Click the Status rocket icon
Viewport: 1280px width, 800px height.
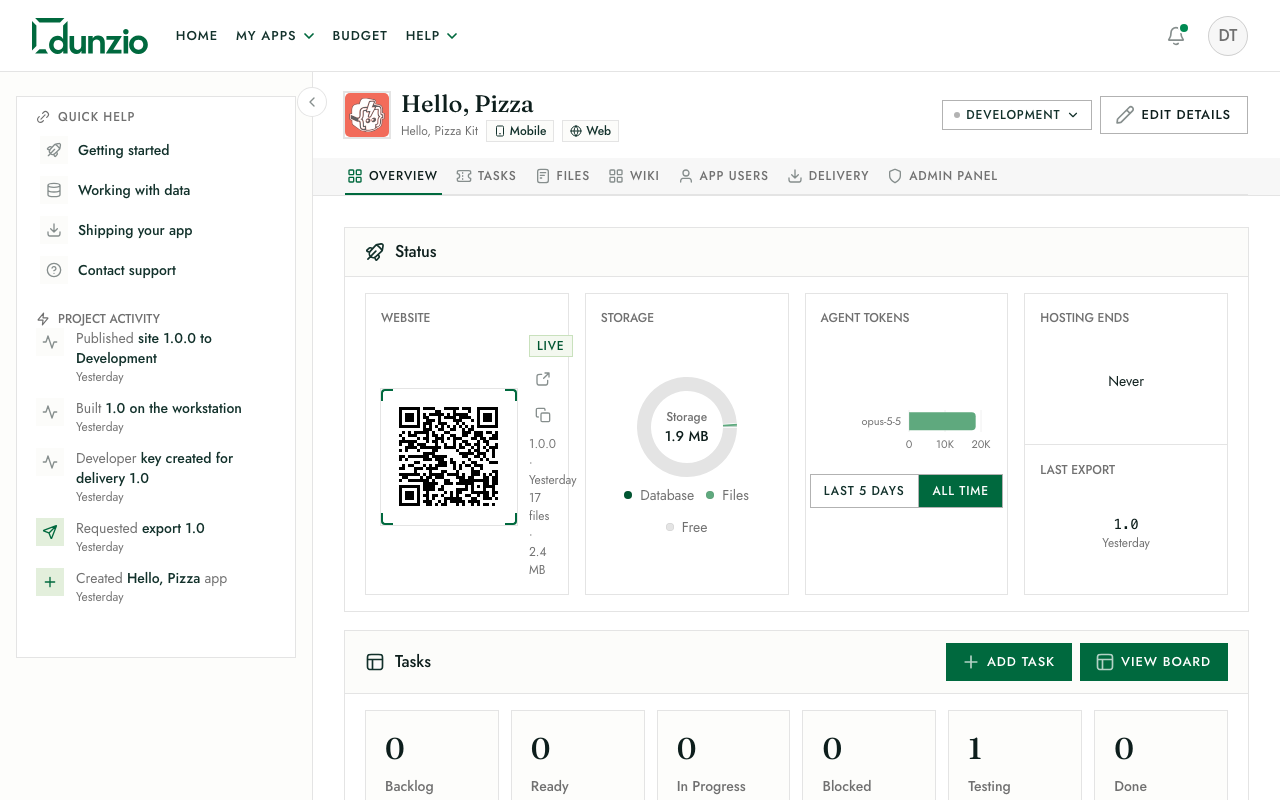pyautogui.click(x=375, y=252)
